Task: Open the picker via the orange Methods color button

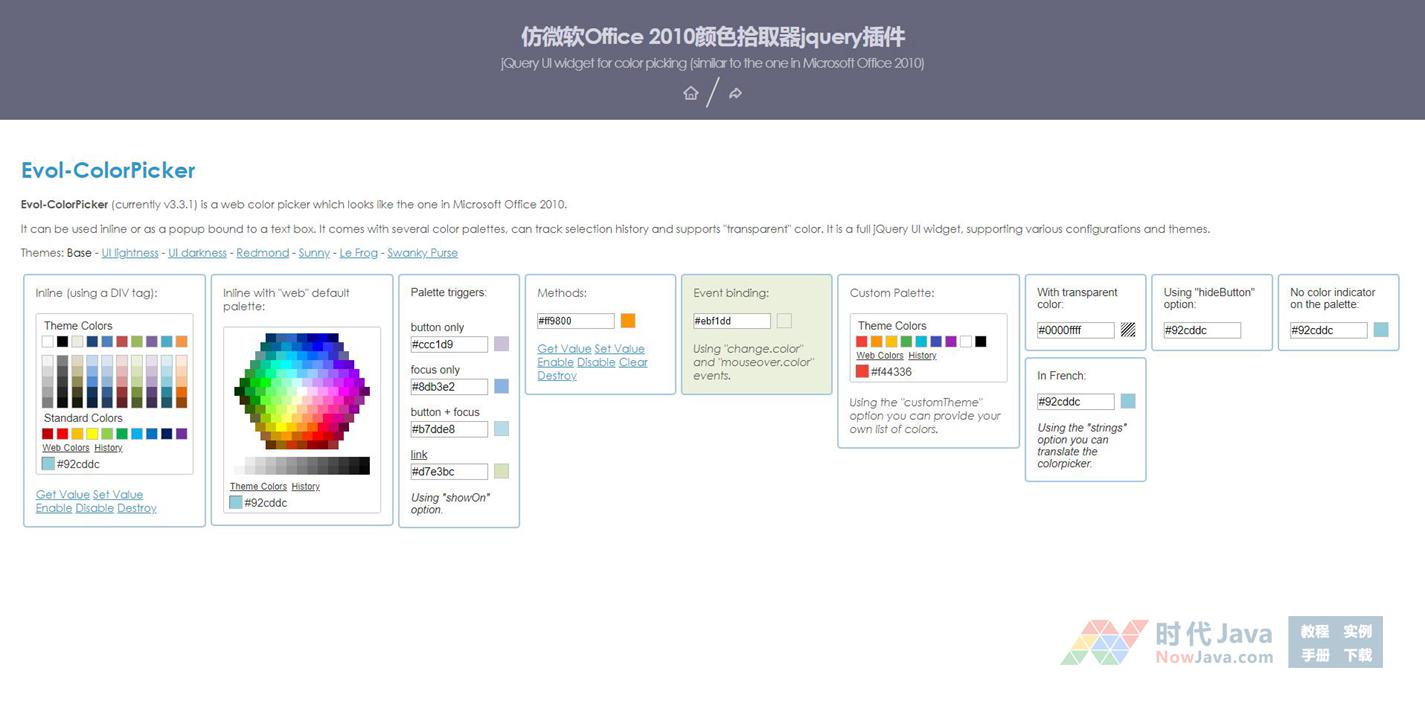Action: [x=628, y=321]
